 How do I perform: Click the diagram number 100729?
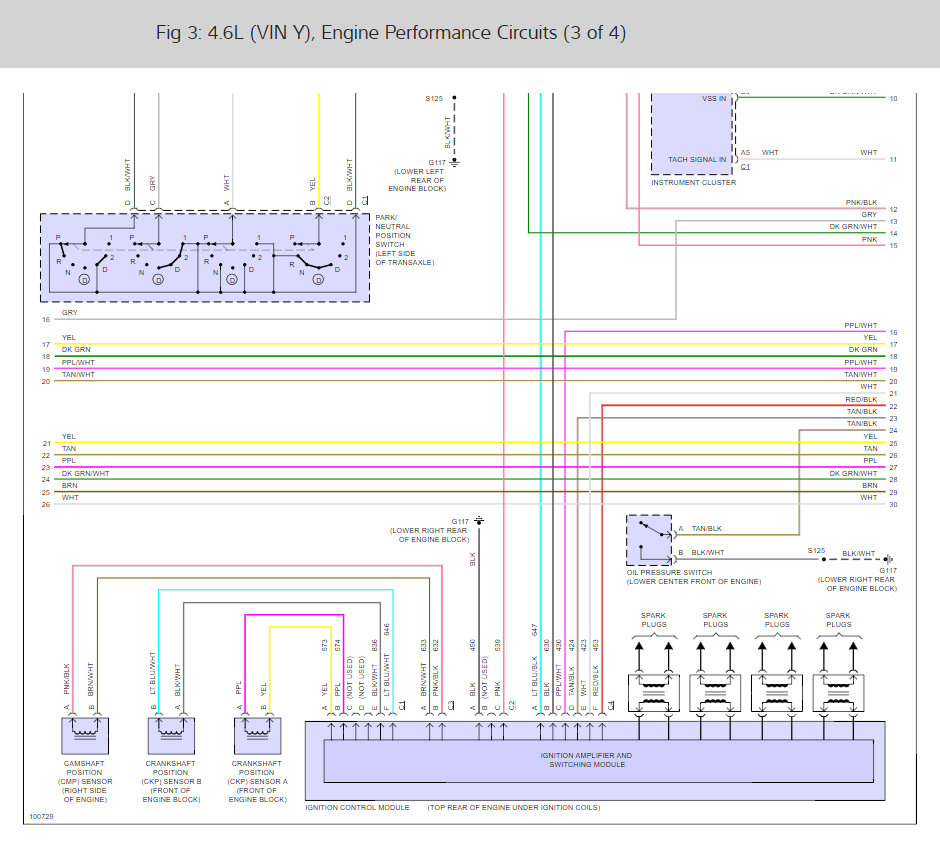tap(41, 816)
